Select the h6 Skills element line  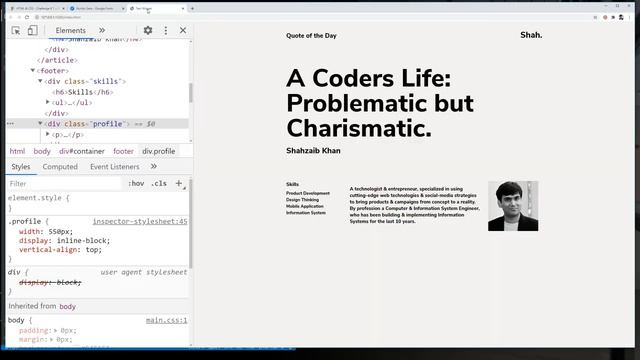coord(83,92)
